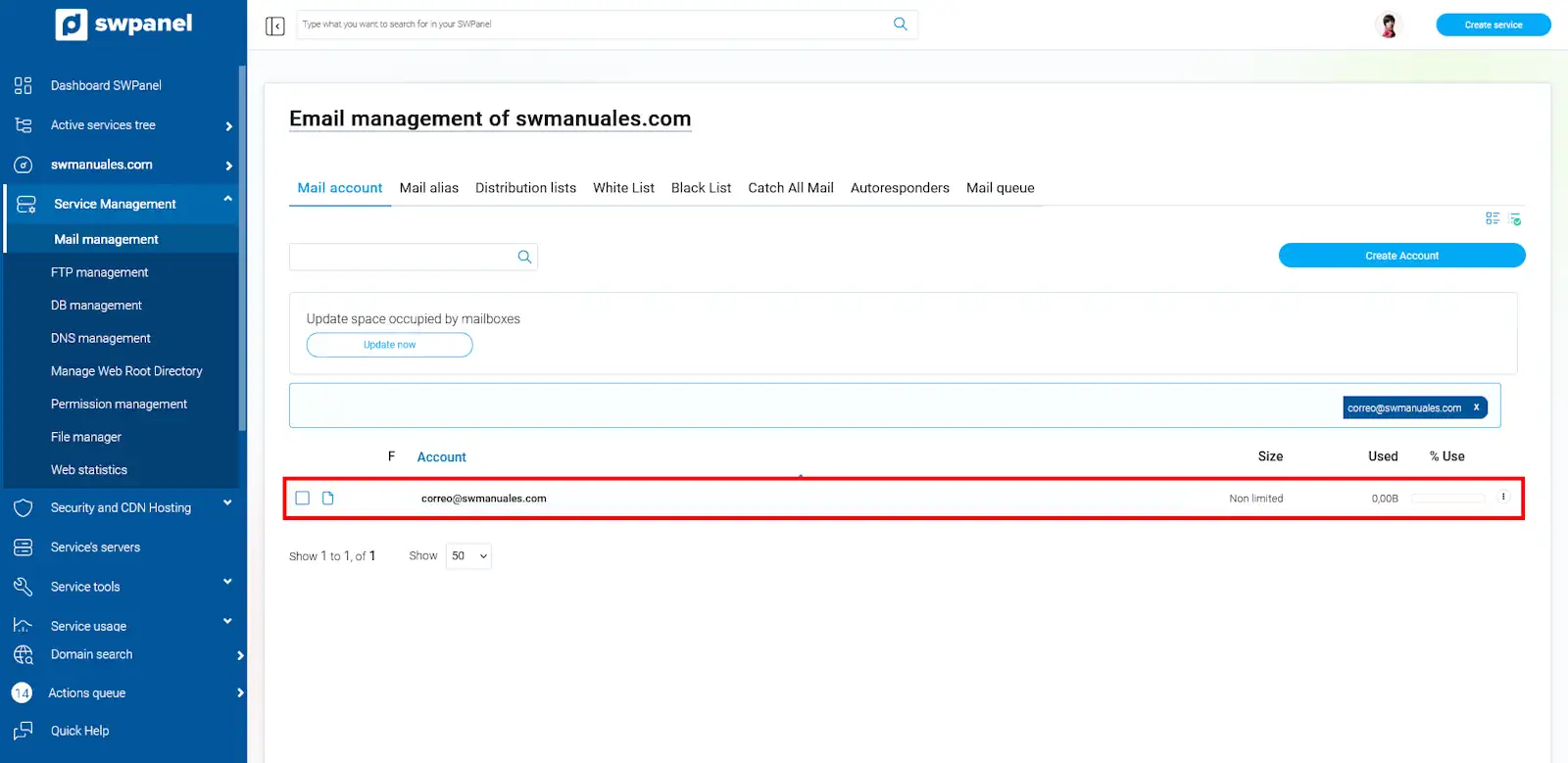Viewport: 1568px width, 763px height.
Task: Remove the correo@swmanuales.com filter tag
Action: [x=1476, y=407]
